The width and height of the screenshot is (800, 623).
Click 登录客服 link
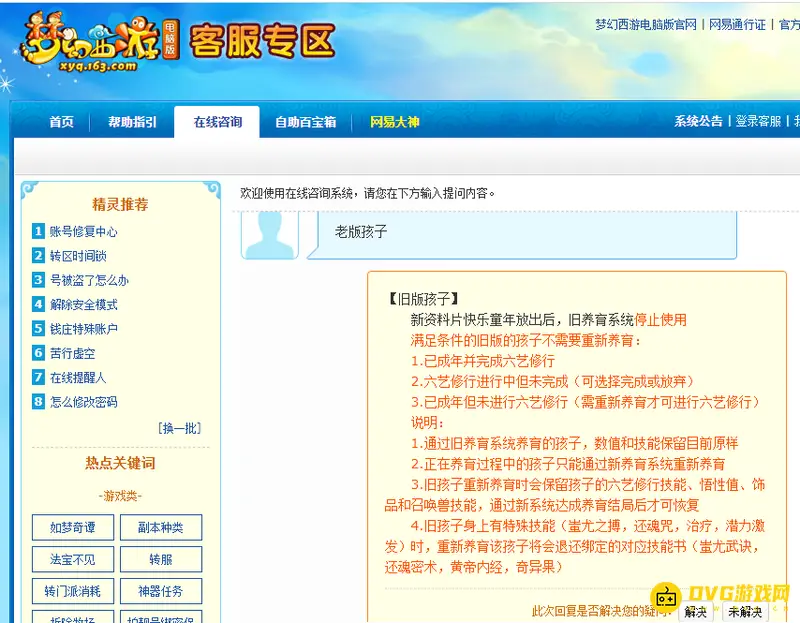tap(758, 121)
